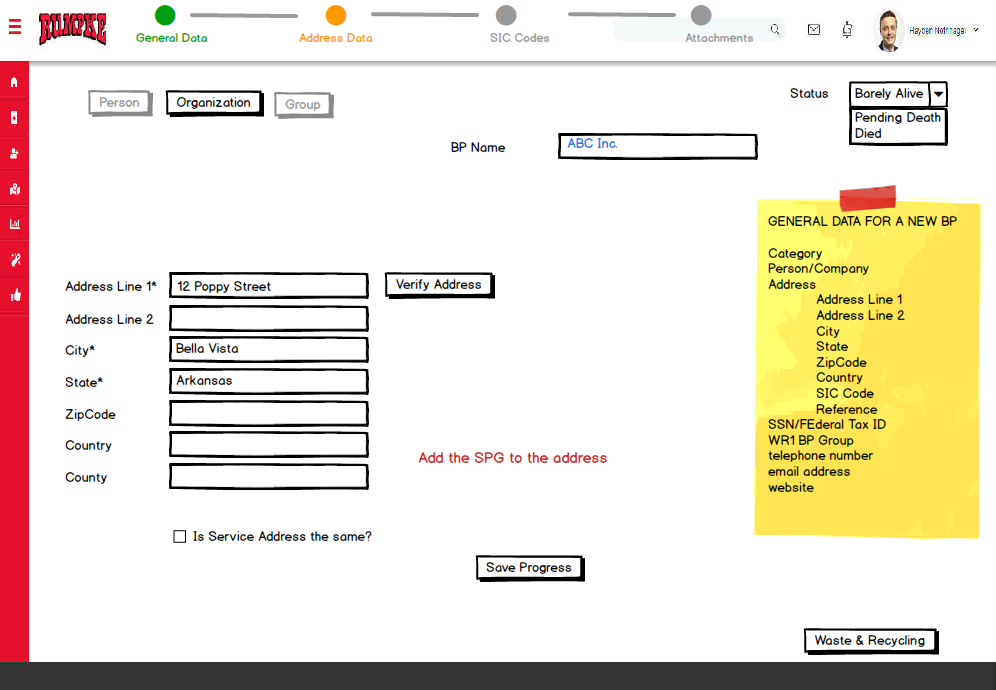Open the map location sidebar icon
The image size is (996, 690).
click(14, 189)
